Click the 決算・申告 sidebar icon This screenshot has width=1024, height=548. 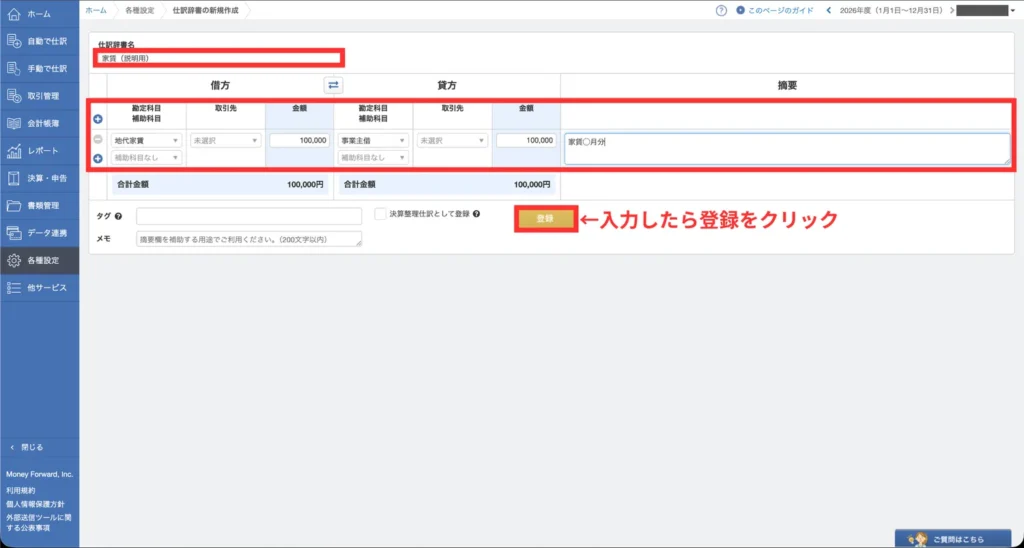pos(14,178)
